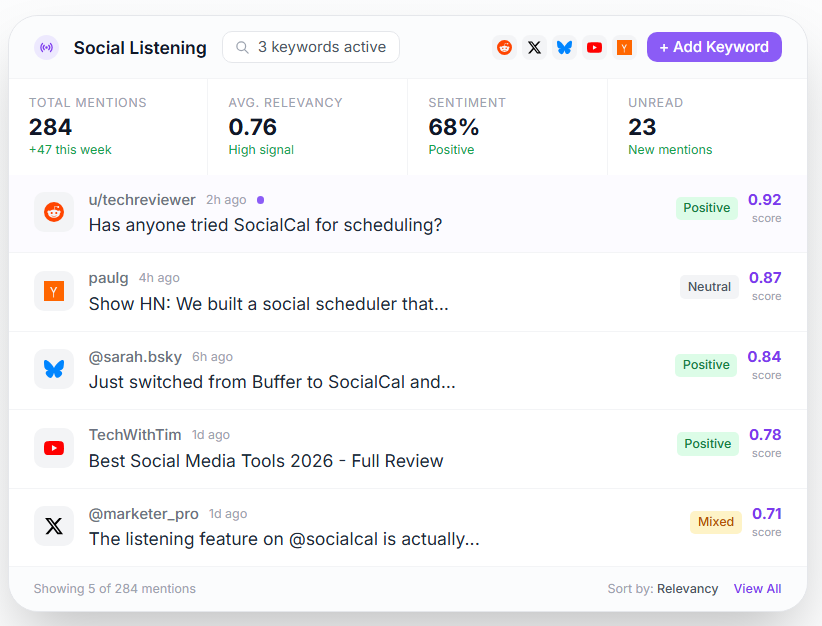Viewport: 822px width, 626px height.
Task: Click the 0.71 relevancy score
Action: [766, 514]
